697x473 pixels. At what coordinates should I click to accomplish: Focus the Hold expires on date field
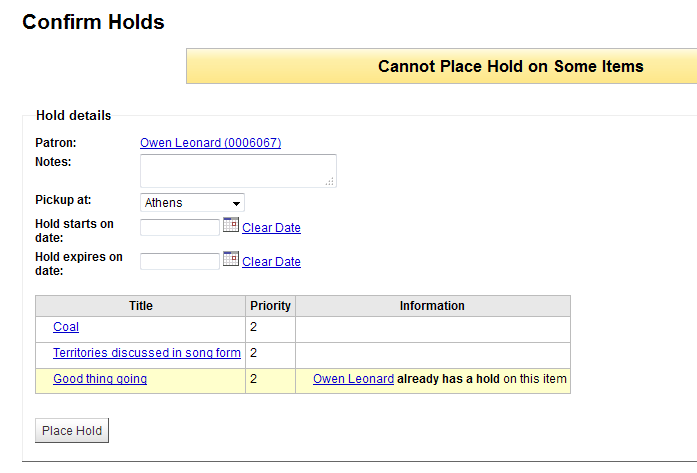(179, 261)
